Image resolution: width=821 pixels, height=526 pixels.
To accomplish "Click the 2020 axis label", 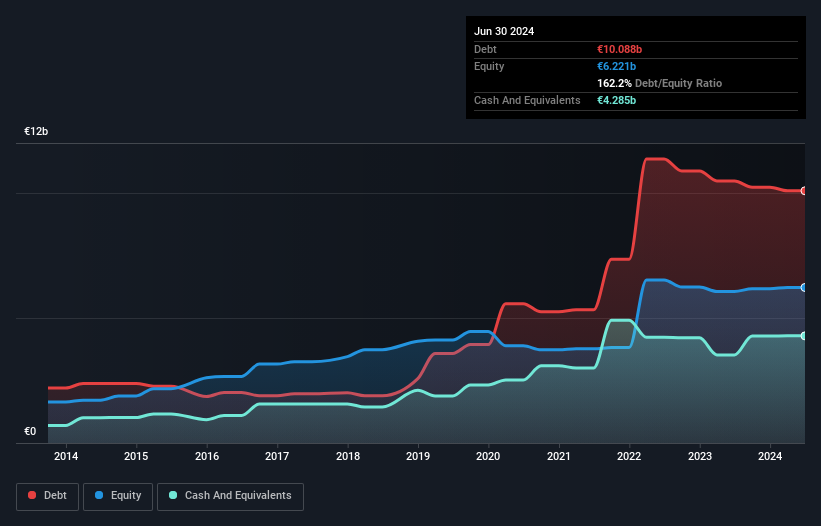I will tap(488, 456).
